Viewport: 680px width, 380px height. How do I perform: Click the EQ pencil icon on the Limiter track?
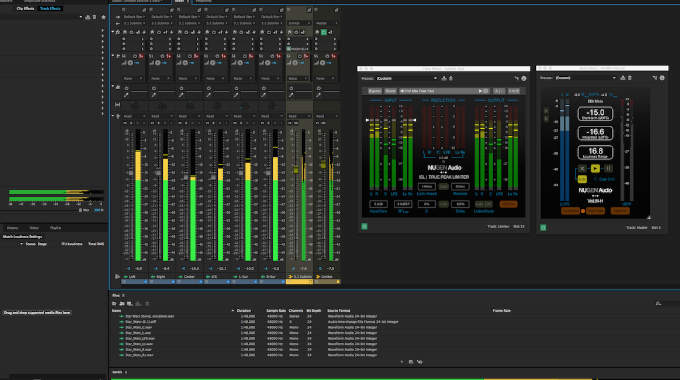(319, 95)
